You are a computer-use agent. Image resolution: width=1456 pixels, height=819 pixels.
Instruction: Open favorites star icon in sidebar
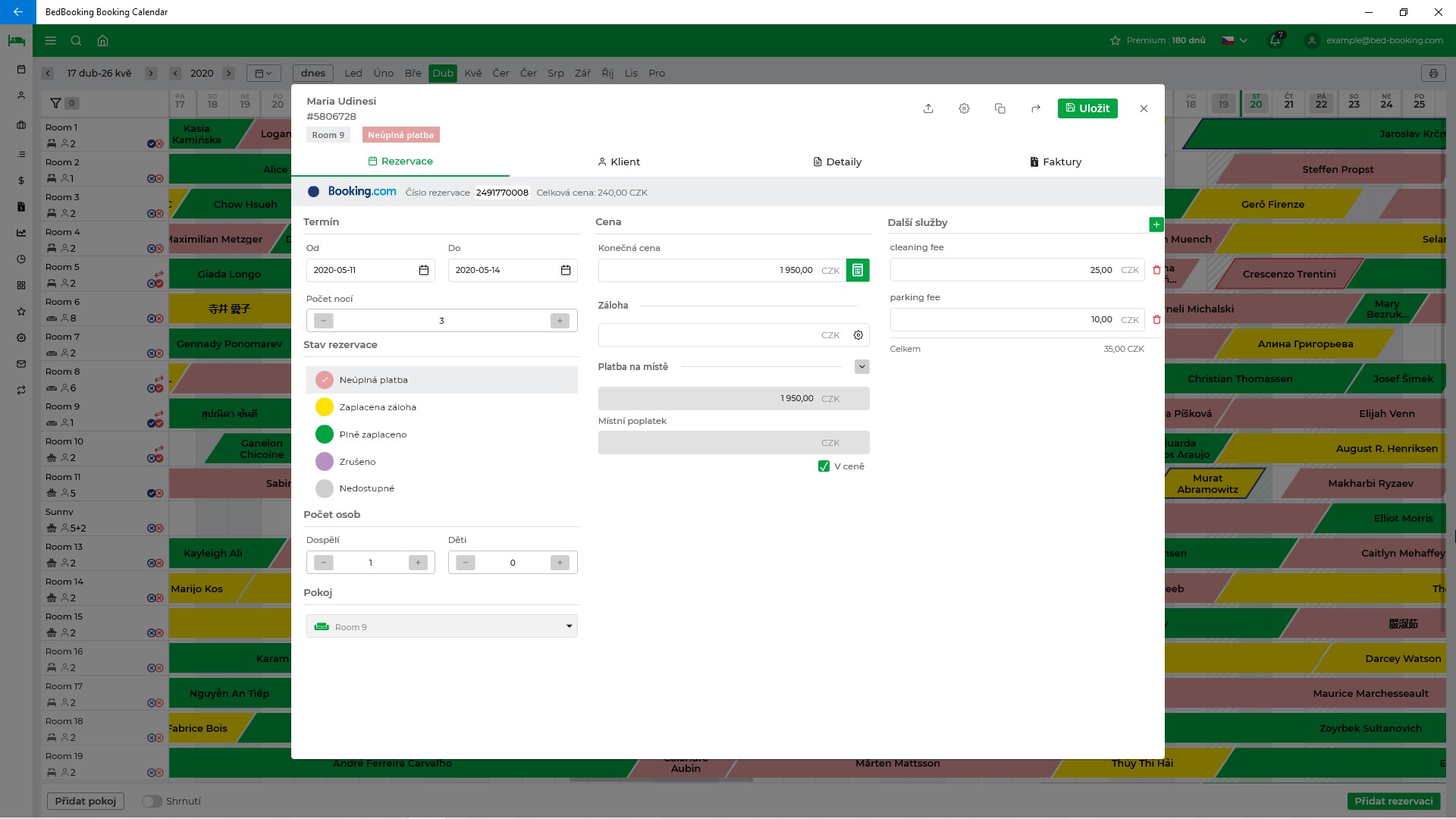coord(21,312)
